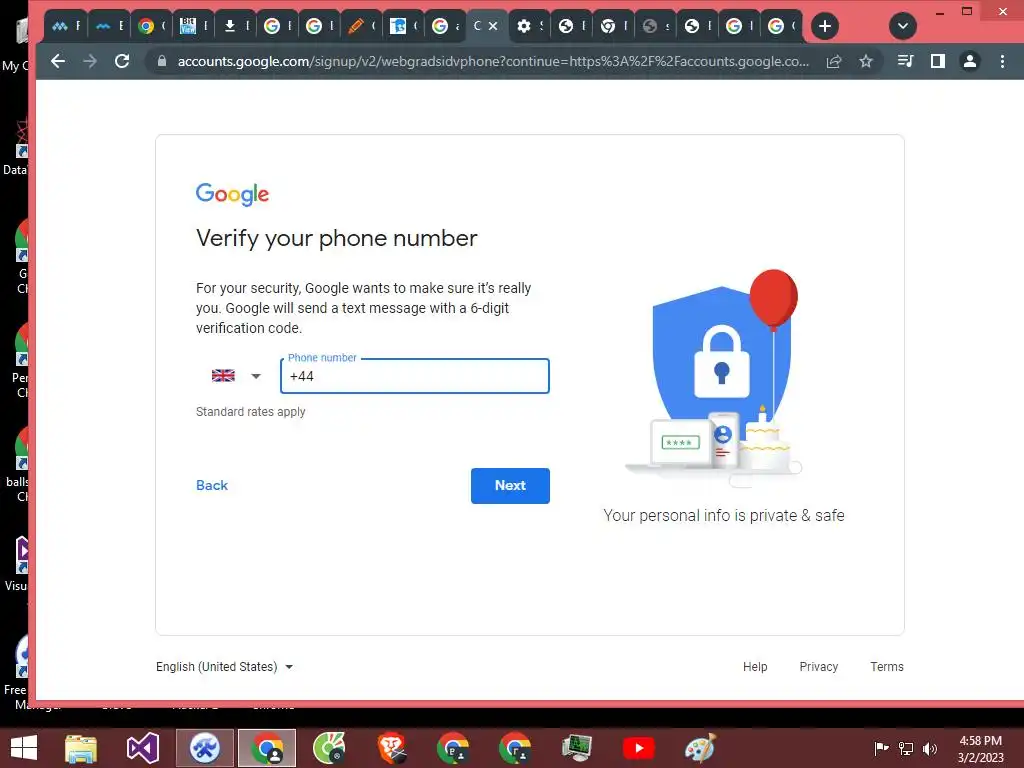
Task: Open the English (United States) language dropdown
Action: pos(224,667)
